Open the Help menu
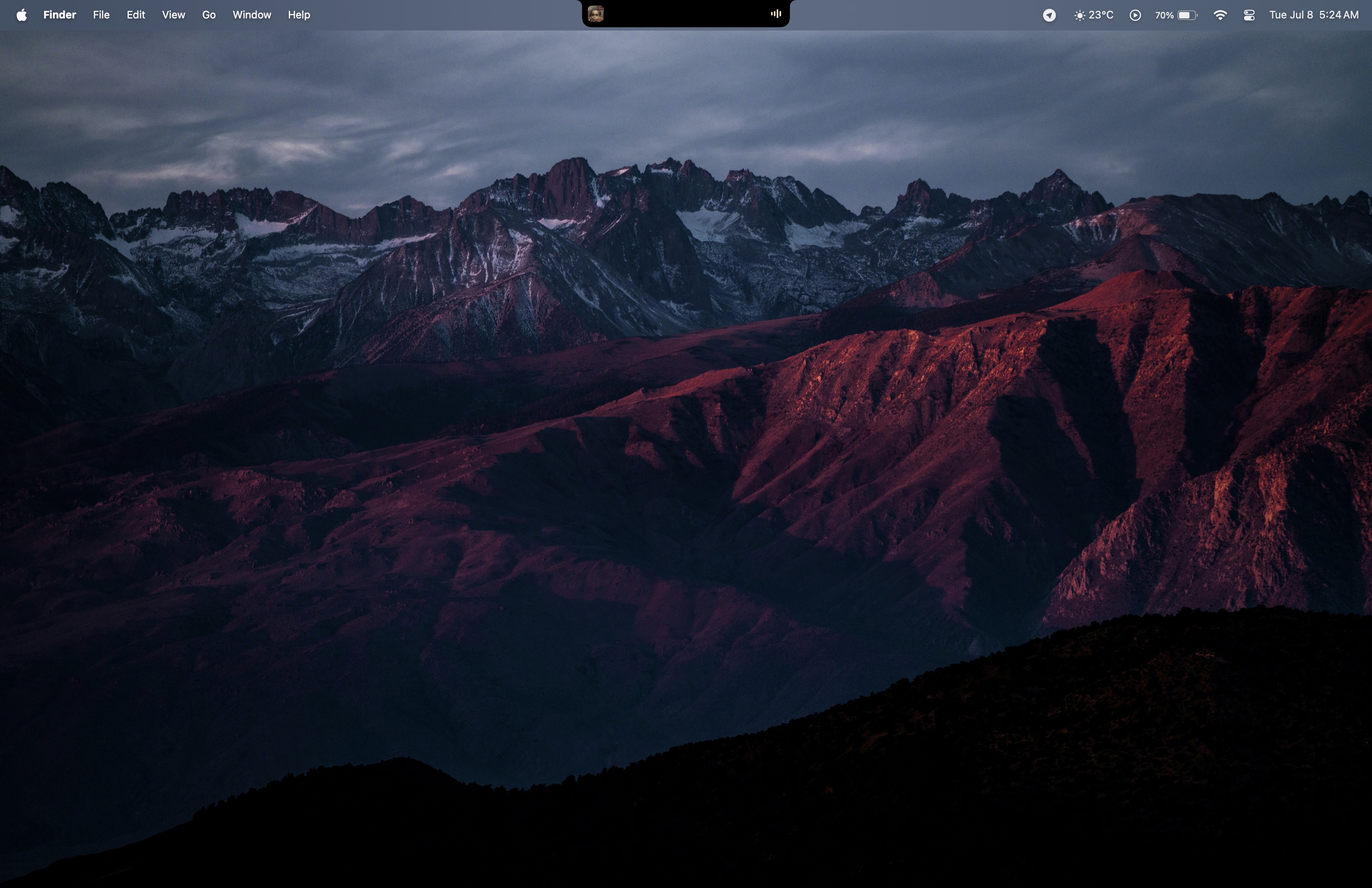Screen dimensions: 1372x888 298,15
